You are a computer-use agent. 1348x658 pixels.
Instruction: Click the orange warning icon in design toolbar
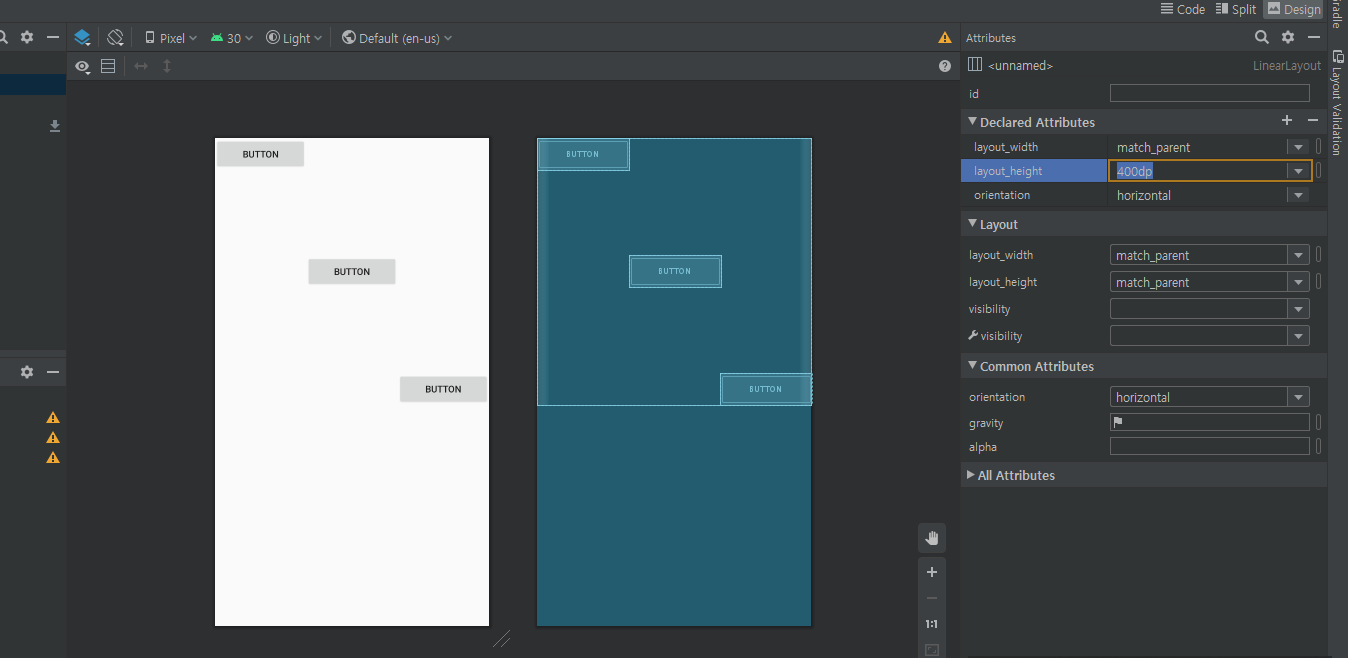pos(945,38)
